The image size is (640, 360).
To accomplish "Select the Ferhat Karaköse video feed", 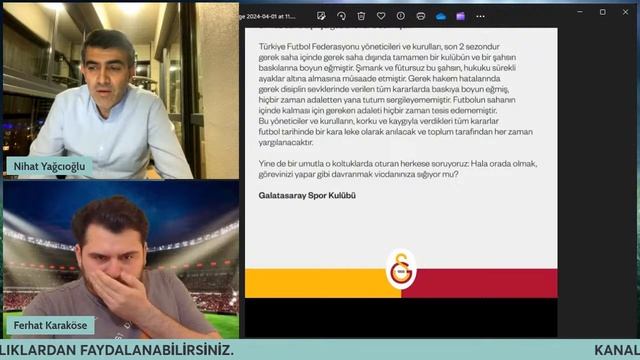I will pyautogui.click(x=121, y=260).
